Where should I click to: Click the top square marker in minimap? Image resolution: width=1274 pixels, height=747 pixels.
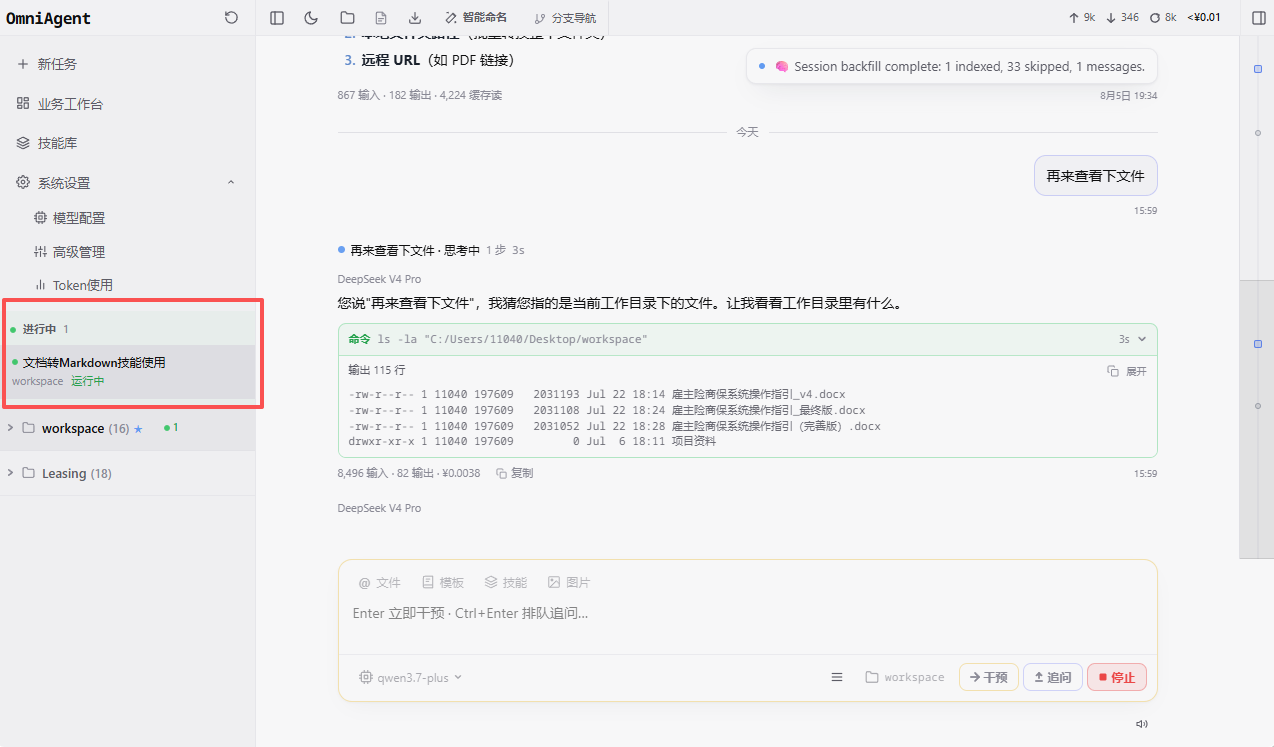pos(1258,68)
